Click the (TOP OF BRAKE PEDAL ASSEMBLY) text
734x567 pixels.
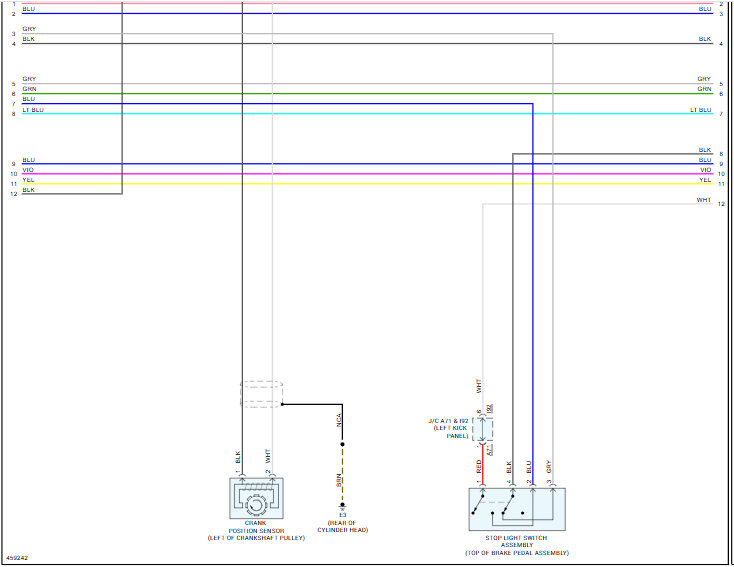tap(517, 553)
